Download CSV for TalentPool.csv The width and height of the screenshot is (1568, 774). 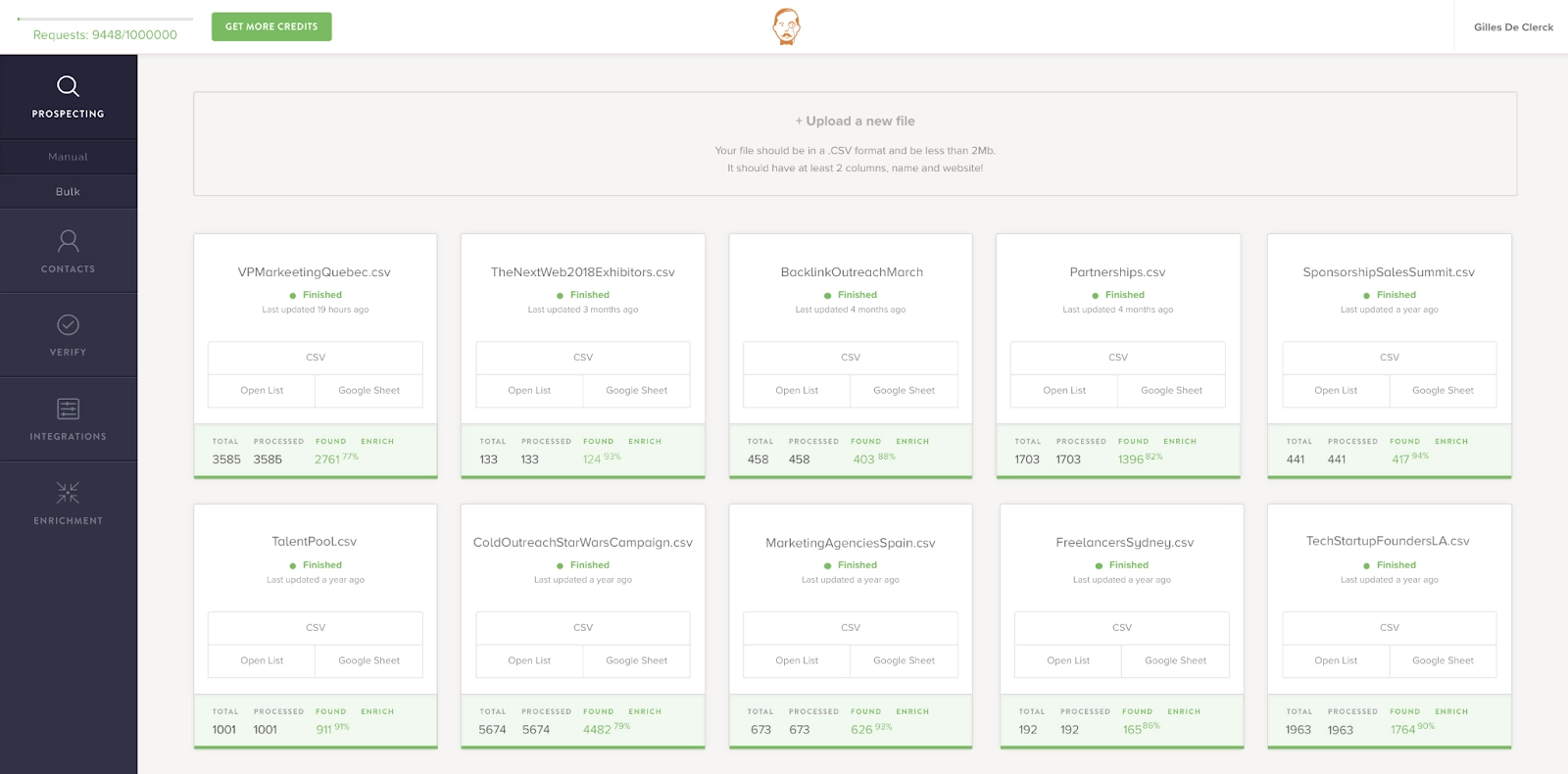tap(316, 628)
